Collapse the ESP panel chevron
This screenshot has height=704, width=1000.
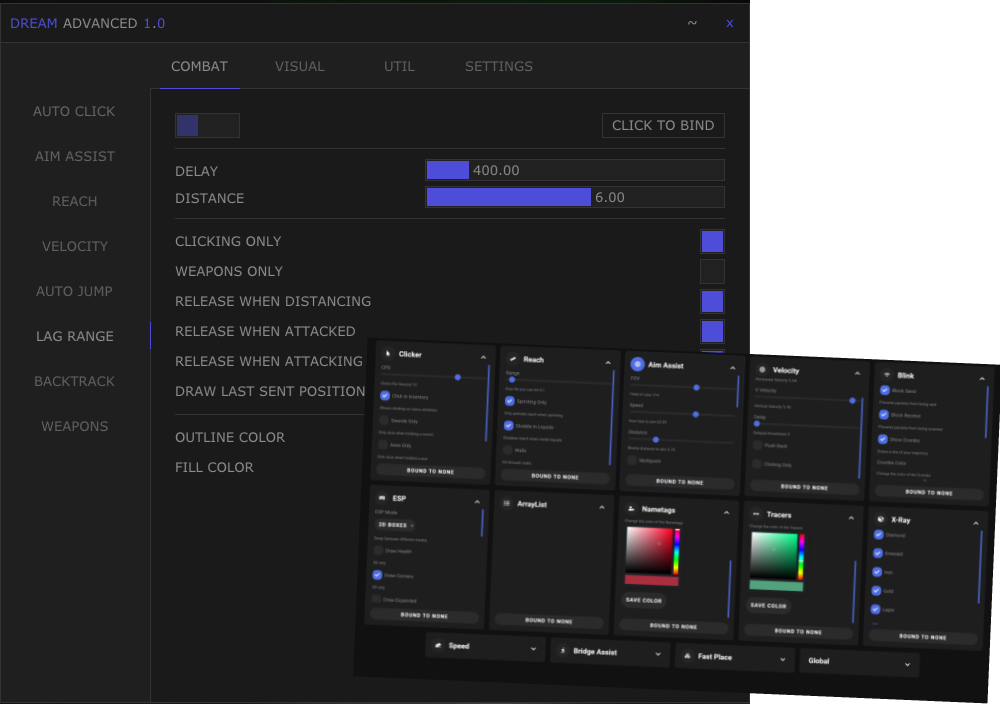[x=477, y=502]
